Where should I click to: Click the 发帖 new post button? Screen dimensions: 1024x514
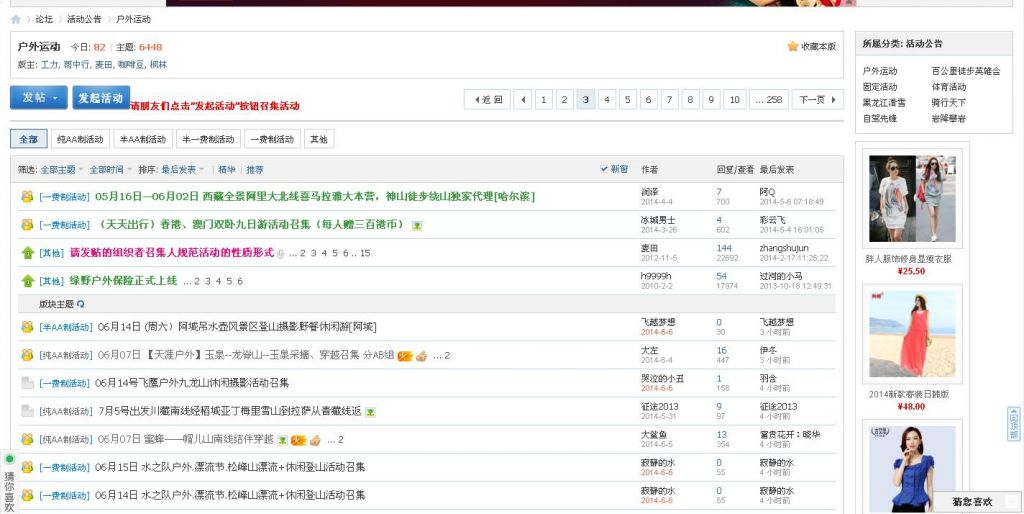tap(39, 98)
